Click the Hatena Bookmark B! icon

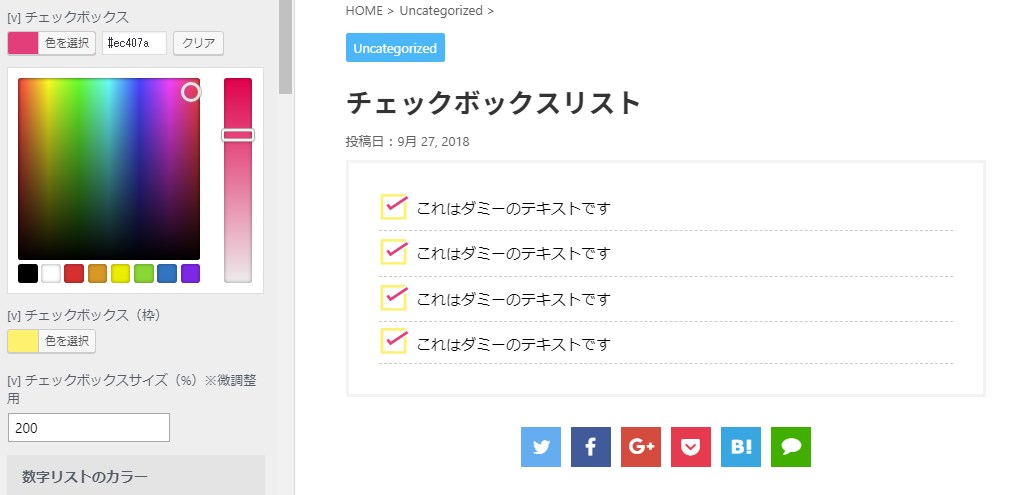tap(741, 447)
